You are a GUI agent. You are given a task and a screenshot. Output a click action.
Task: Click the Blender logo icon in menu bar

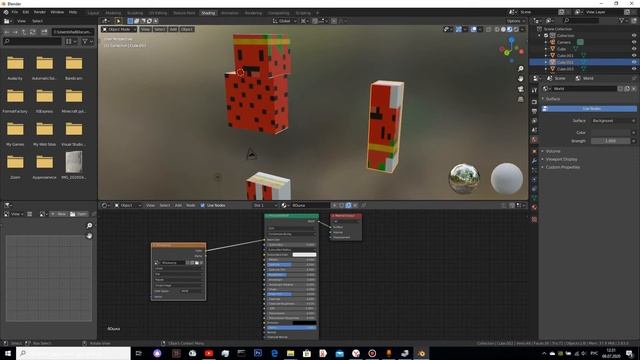(x=6, y=12)
